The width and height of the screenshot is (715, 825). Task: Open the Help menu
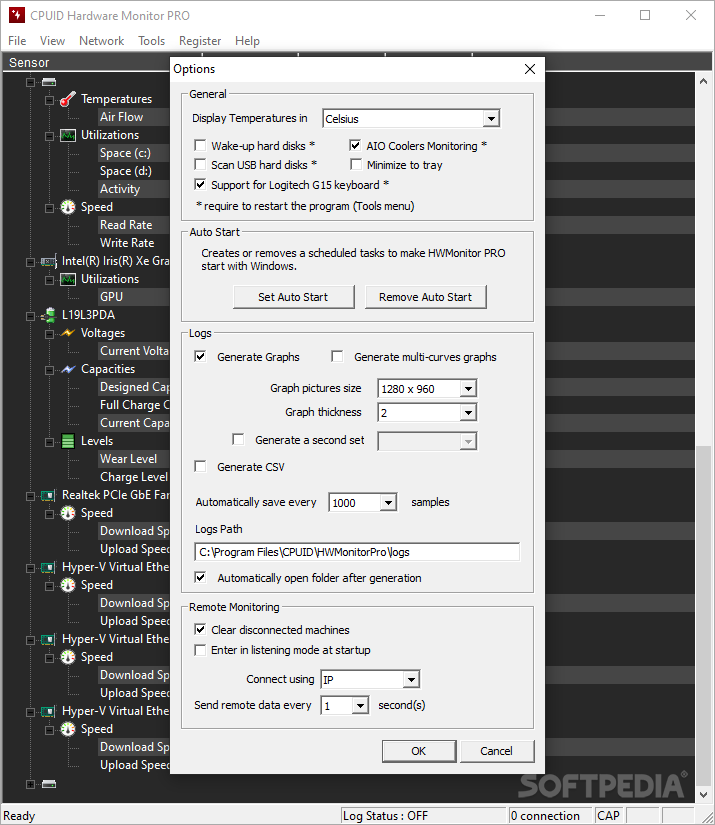(x=247, y=41)
